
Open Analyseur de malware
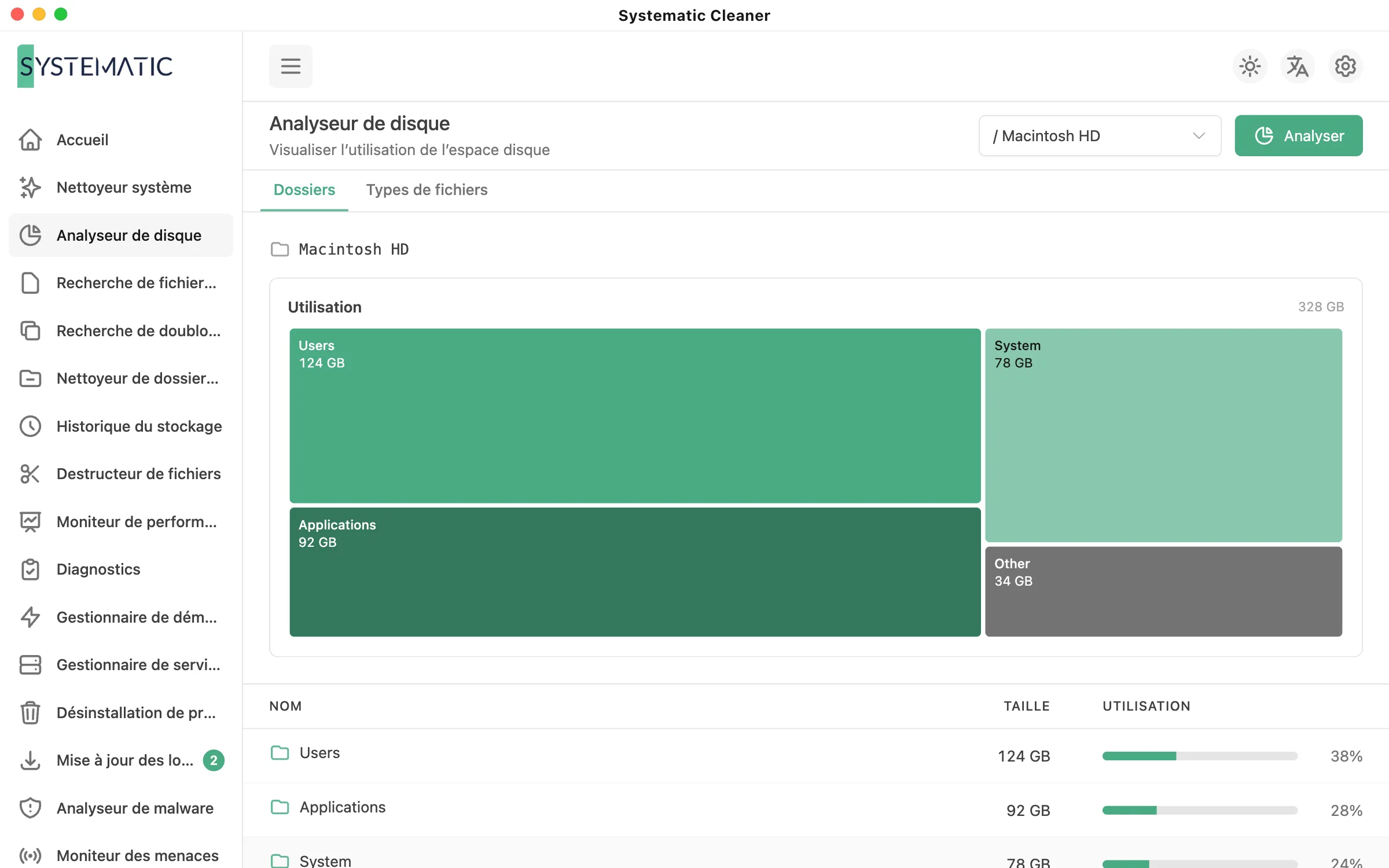coord(120,808)
